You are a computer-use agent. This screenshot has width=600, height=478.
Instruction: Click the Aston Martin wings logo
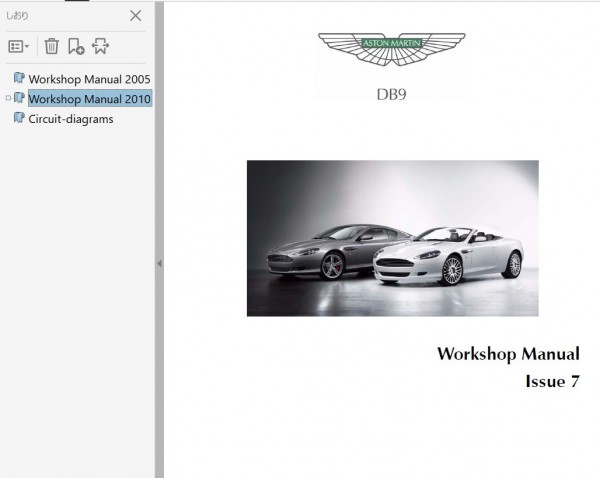pyautogui.click(x=392, y=49)
